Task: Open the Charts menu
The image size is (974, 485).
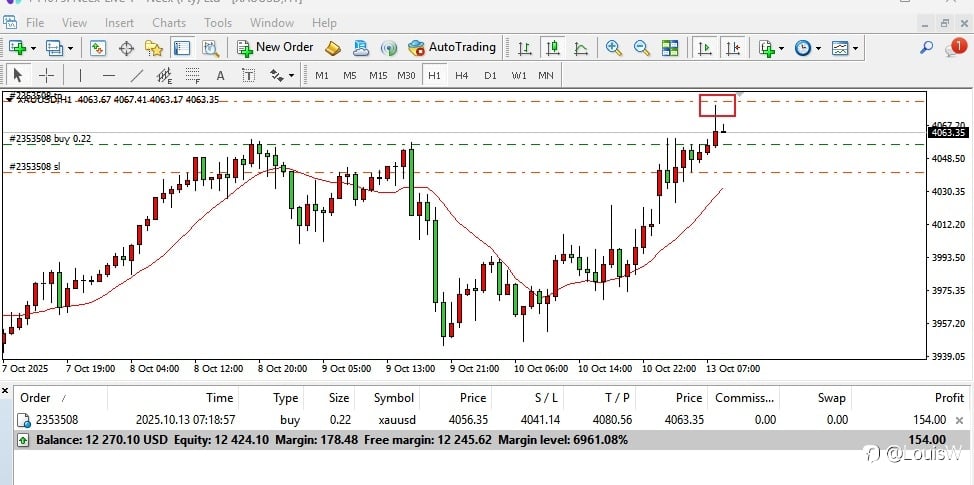Action: 169,23
